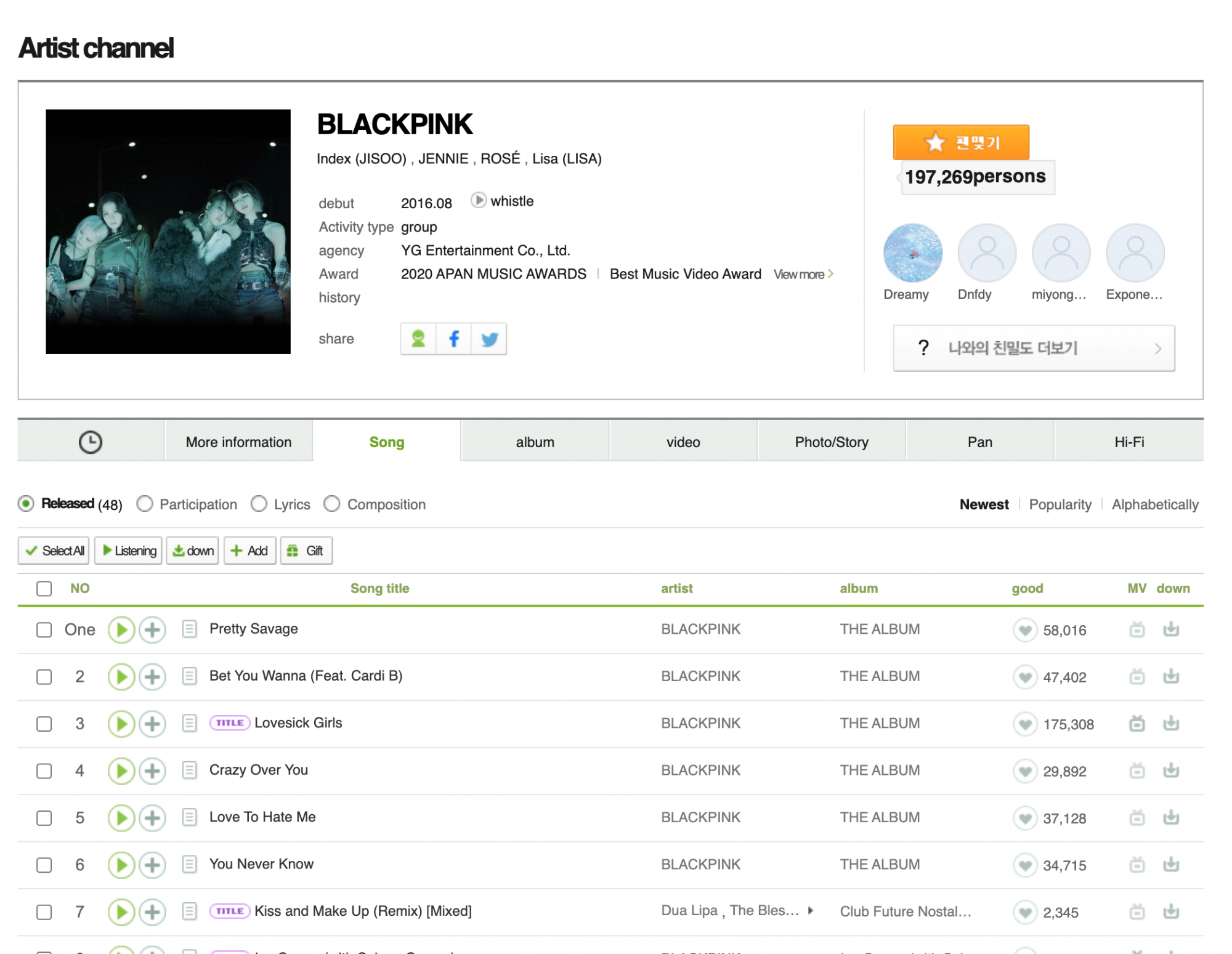The height and width of the screenshot is (954, 1232).
Task: Add Kiss and Make Up to playlist
Action: [x=152, y=912]
